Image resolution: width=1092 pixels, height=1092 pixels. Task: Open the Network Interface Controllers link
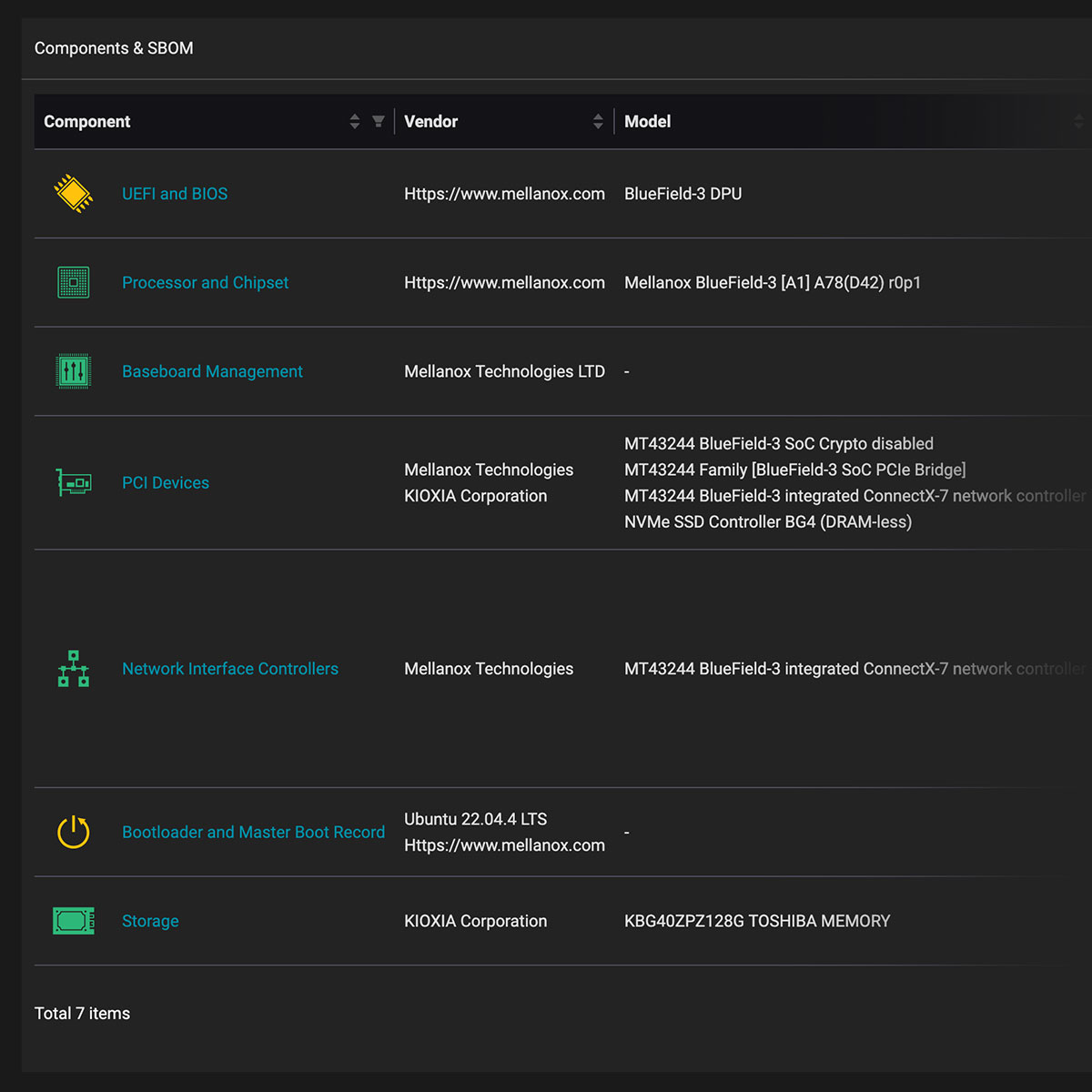[x=230, y=669]
